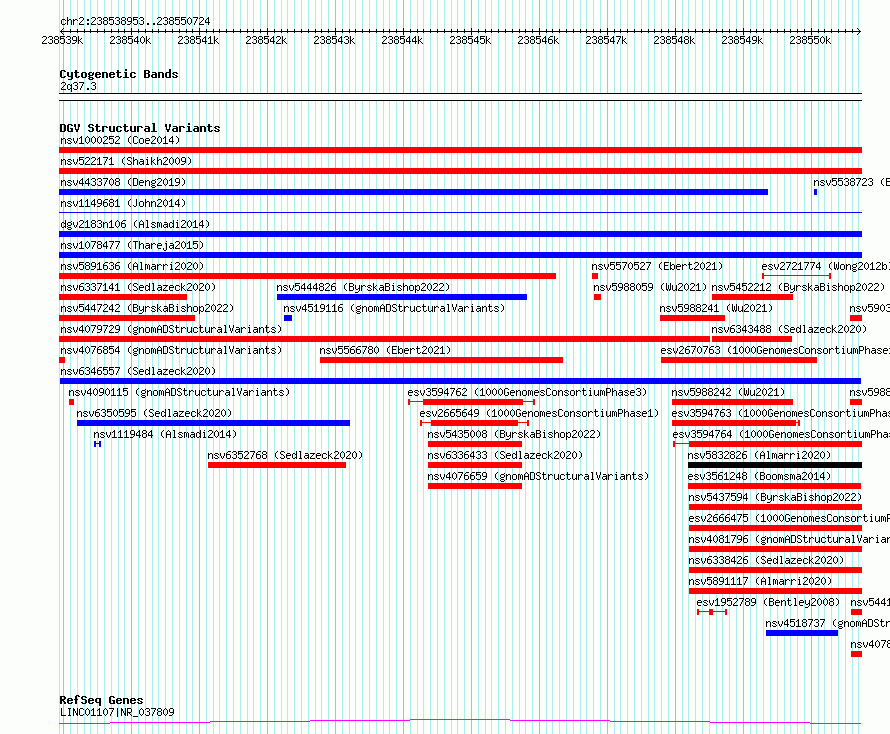
Task: Select nsv5988059 (Wu2021) label
Action: click(x=650, y=287)
